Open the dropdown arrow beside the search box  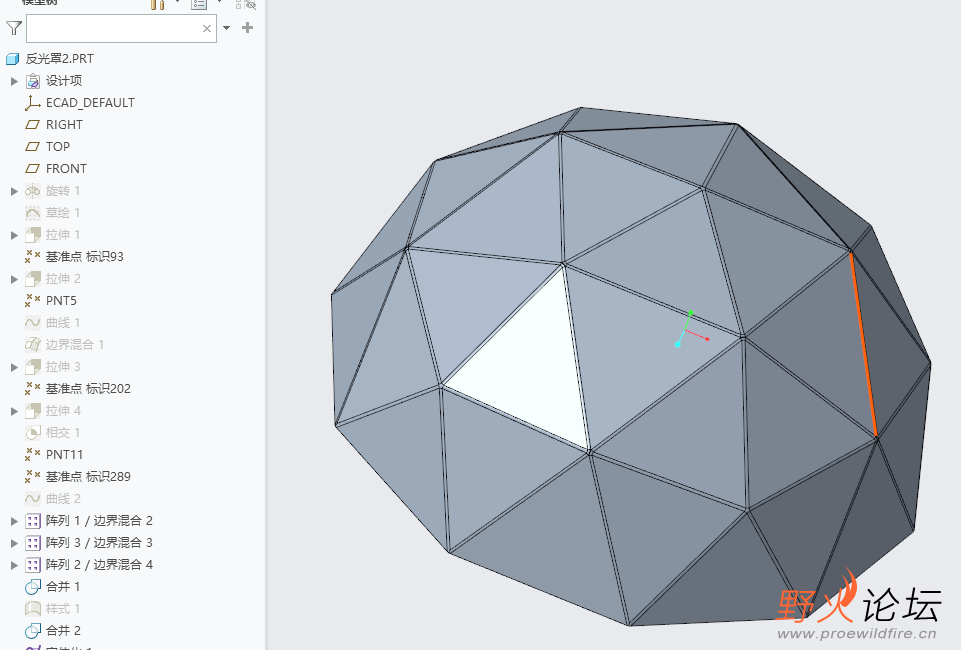coord(224,28)
